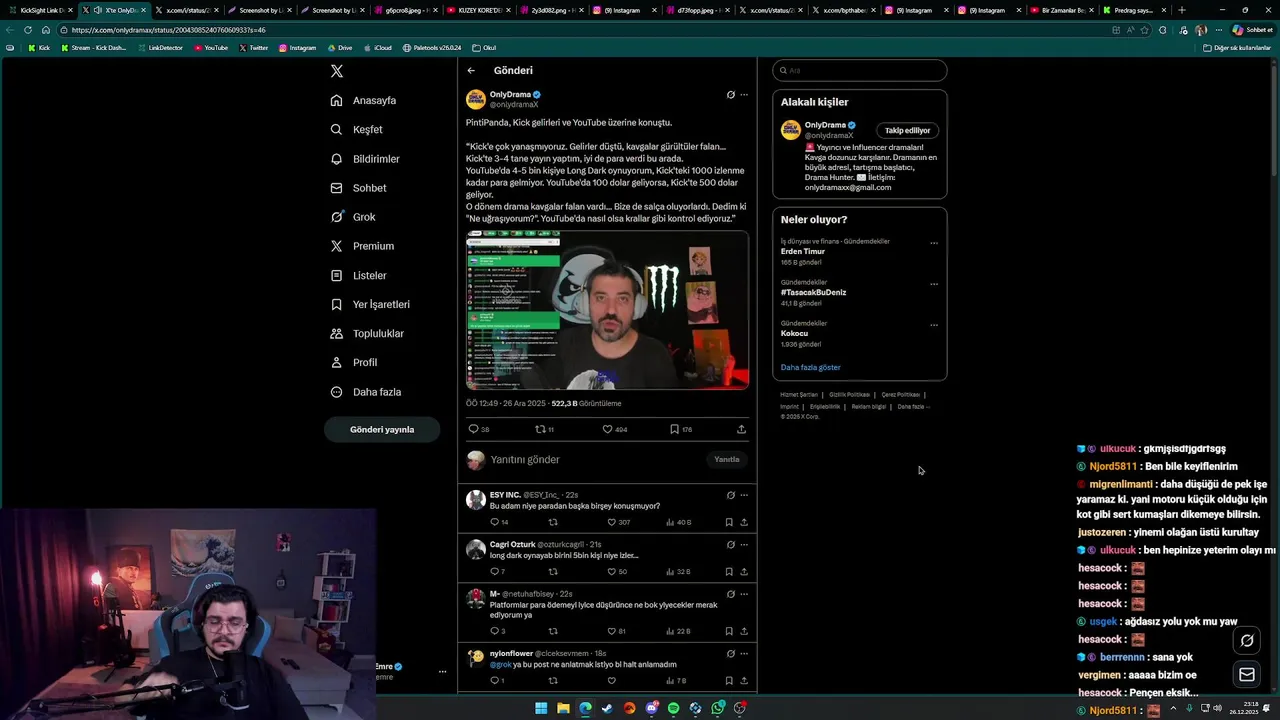Open the Windows Start button
This screenshot has height=720, width=1280.
point(541,708)
